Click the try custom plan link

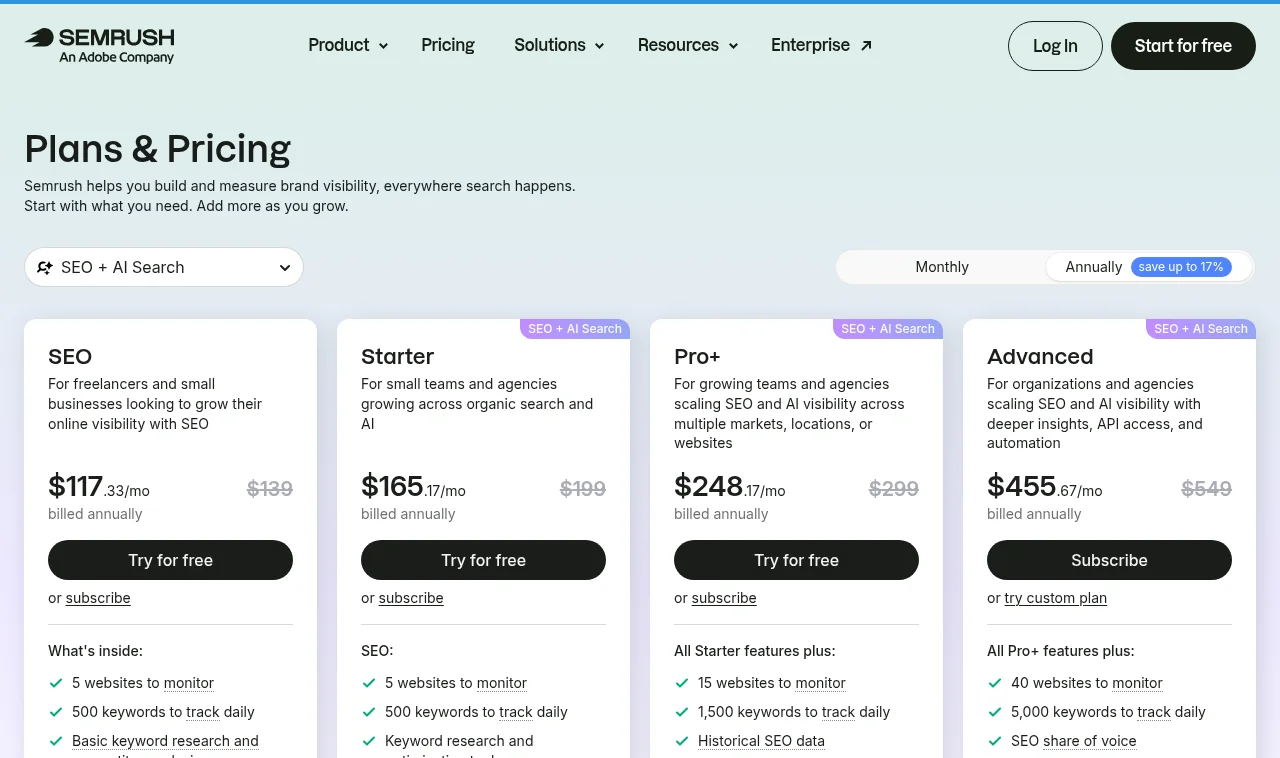1056,598
